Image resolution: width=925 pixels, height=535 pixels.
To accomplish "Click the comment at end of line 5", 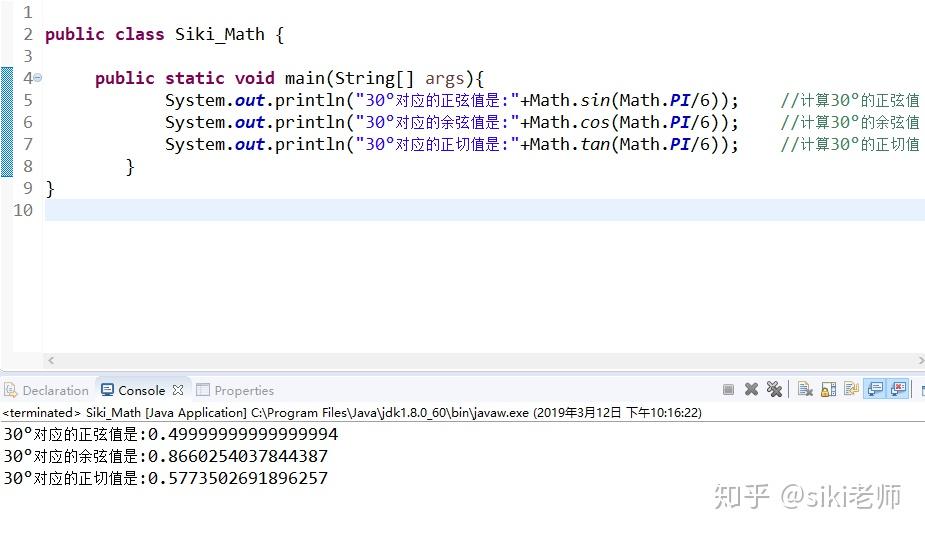I will coord(849,100).
